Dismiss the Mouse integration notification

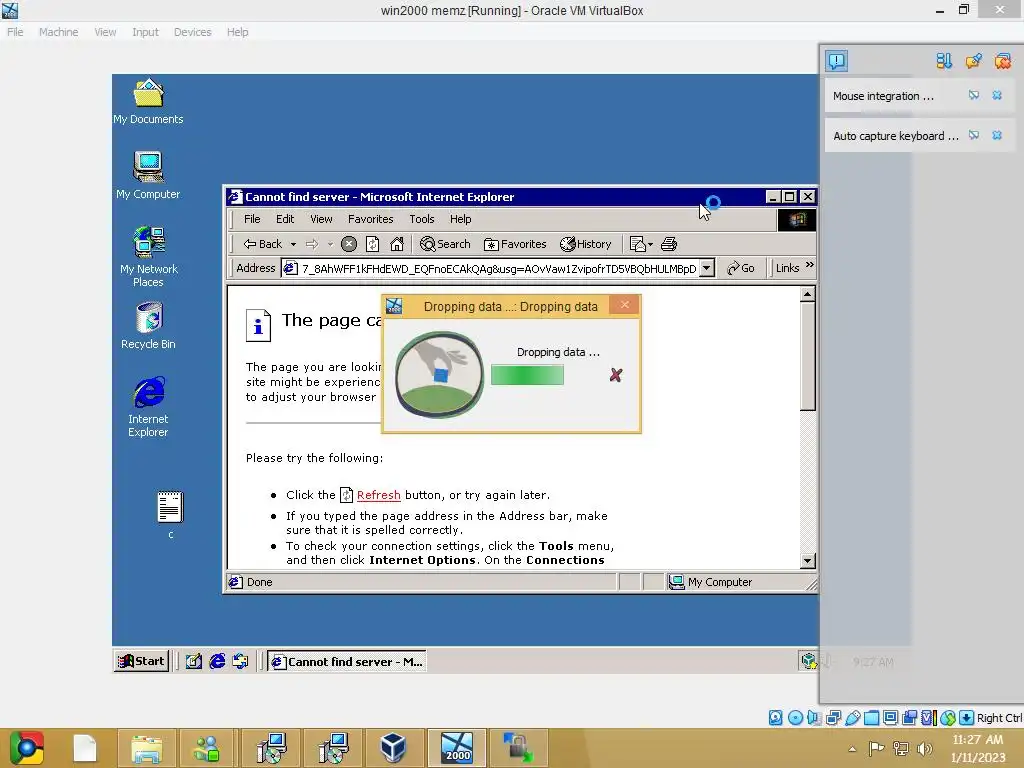(x=997, y=95)
